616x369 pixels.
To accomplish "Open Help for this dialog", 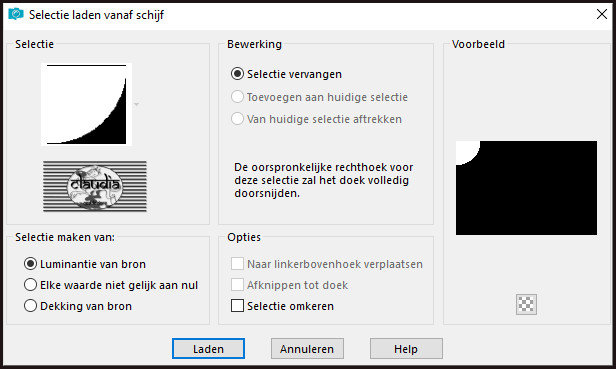I will tap(406, 349).
